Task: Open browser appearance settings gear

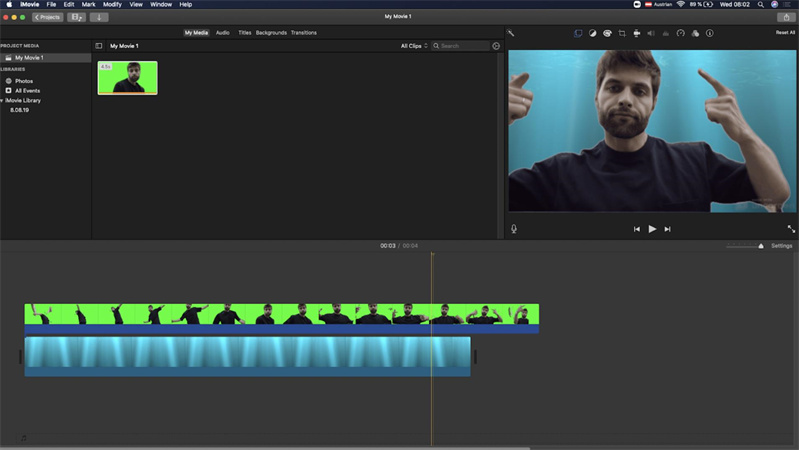Action: coord(496,46)
